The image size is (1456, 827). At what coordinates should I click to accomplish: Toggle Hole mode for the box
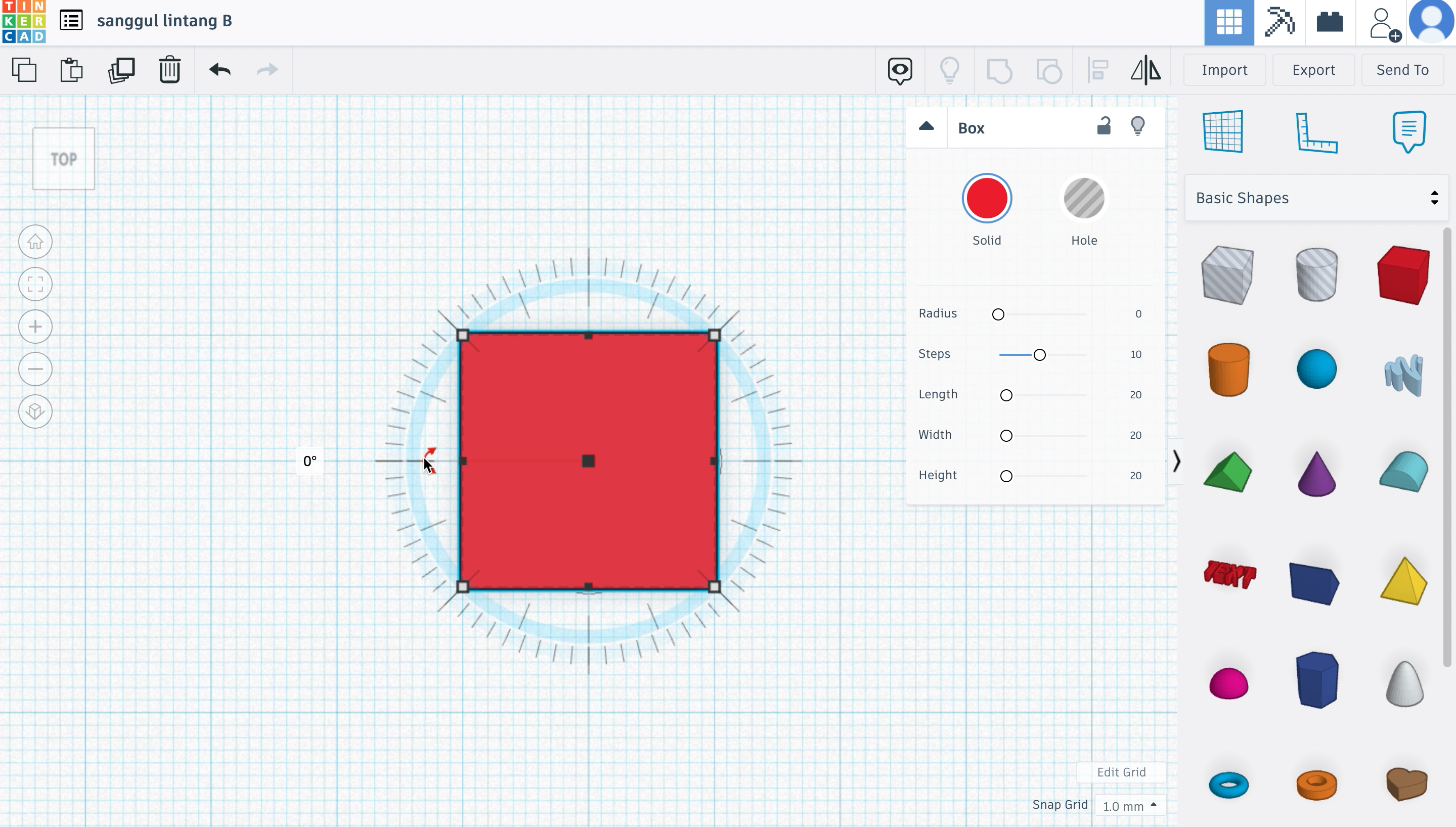[x=1083, y=198]
